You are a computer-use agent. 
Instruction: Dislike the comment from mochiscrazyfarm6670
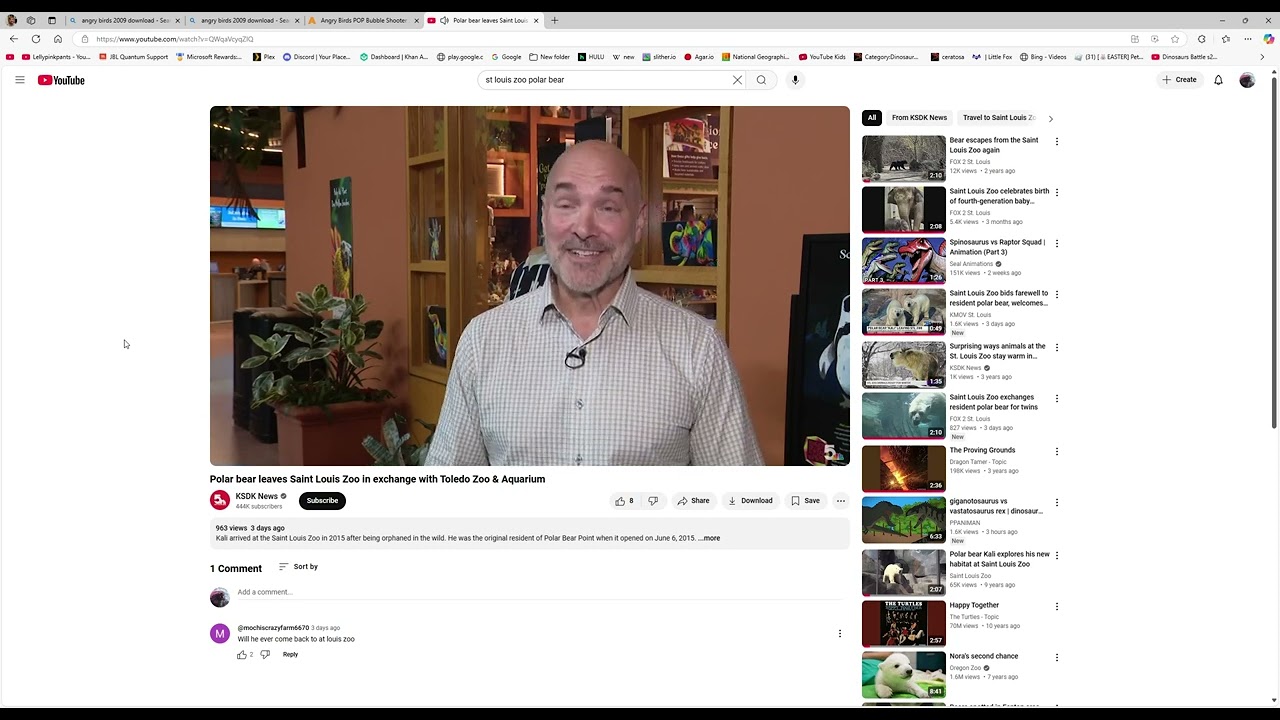265,655
